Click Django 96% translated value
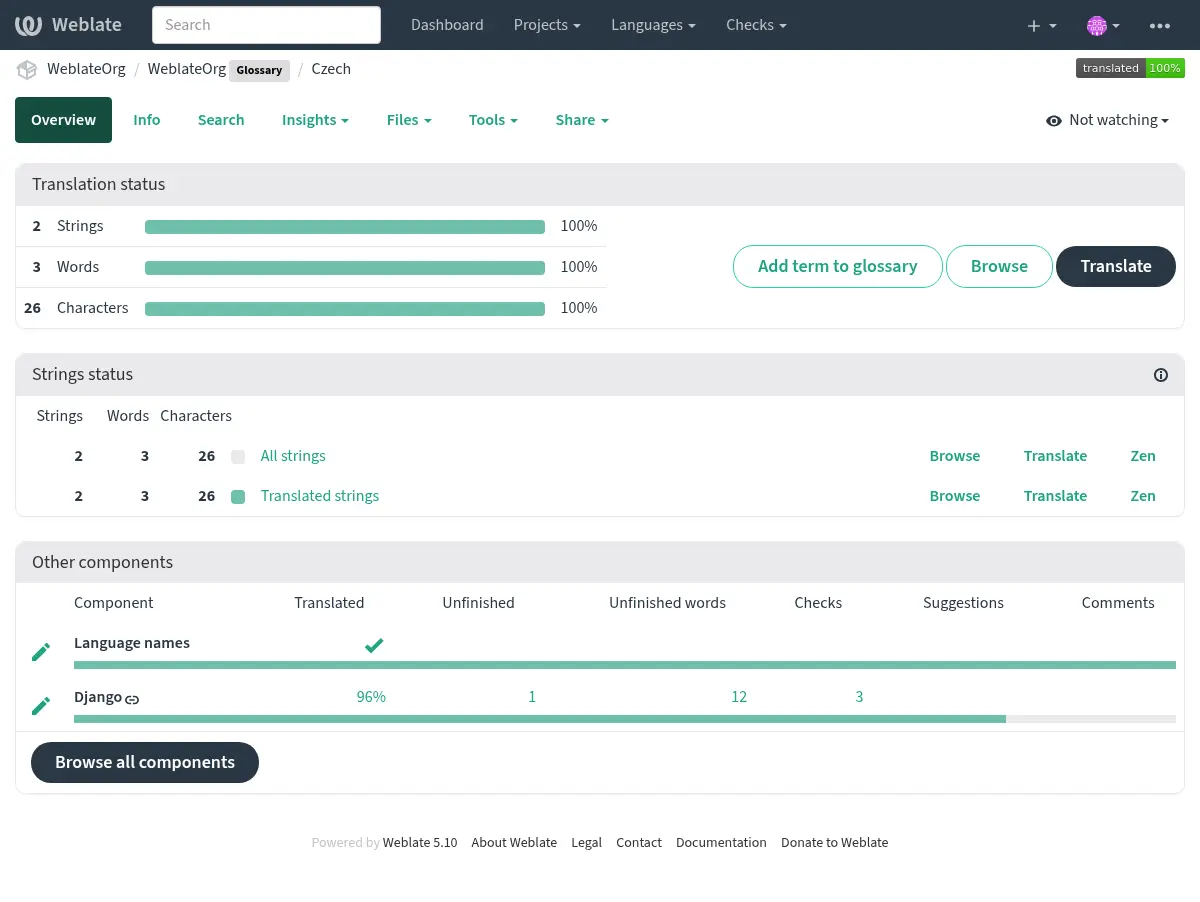The width and height of the screenshot is (1200, 902). [x=371, y=697]
